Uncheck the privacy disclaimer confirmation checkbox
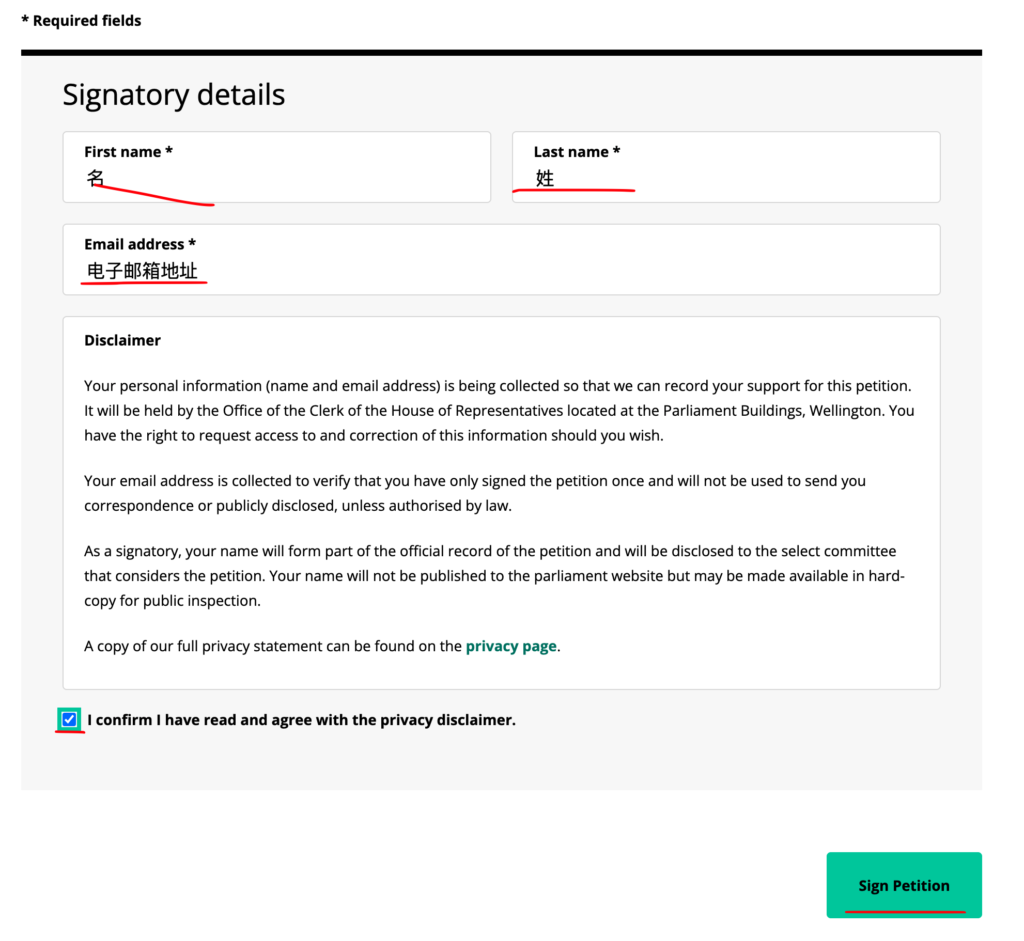1024x941 pixels. click(69, 720)
